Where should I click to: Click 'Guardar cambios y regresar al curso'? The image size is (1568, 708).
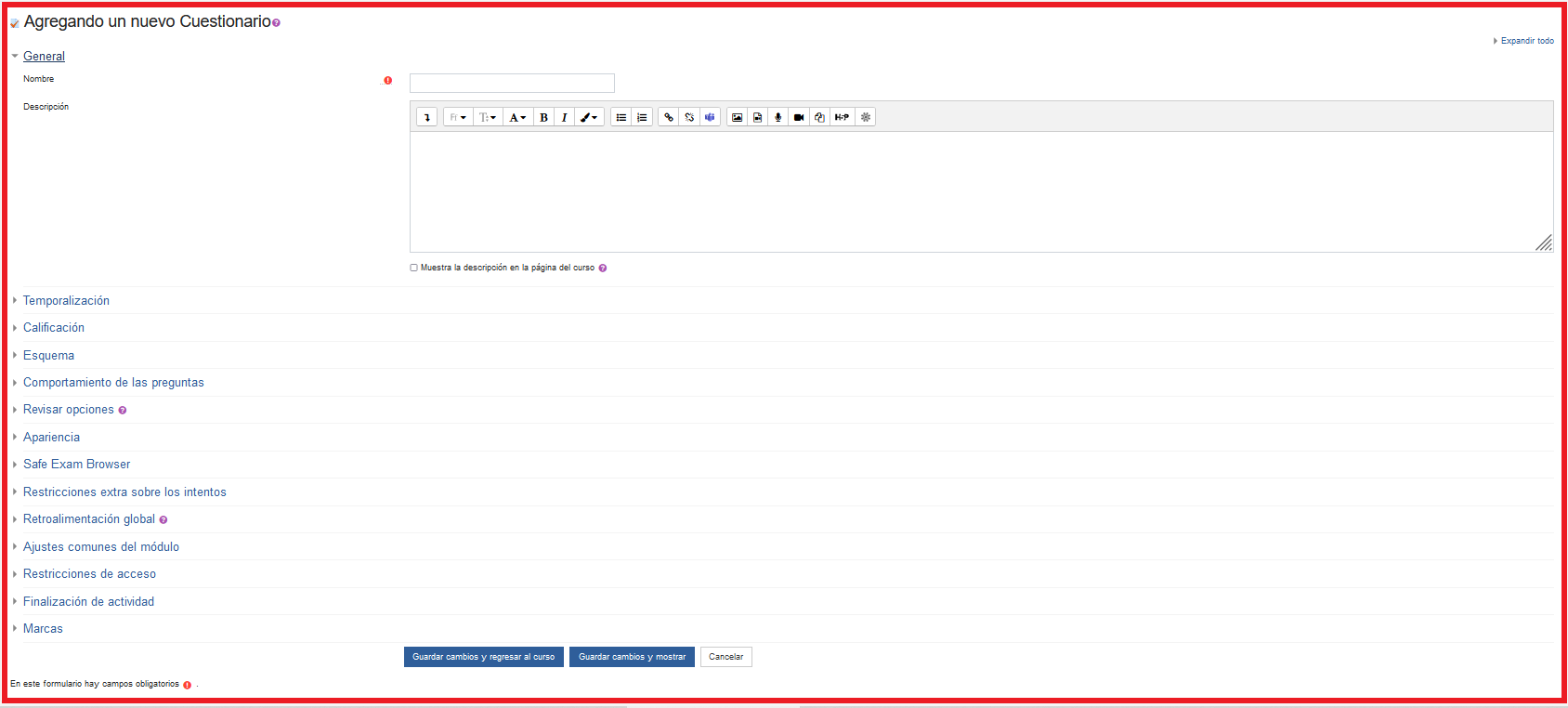484,657
